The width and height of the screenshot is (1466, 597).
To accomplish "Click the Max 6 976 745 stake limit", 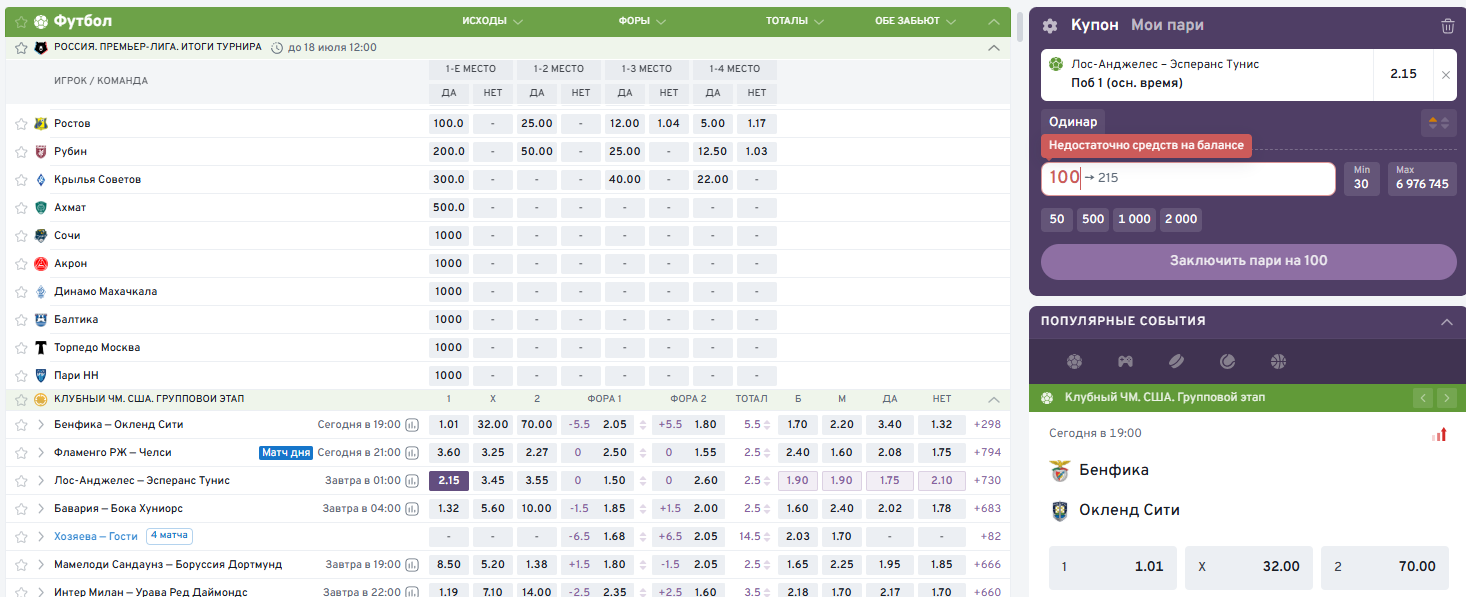I will [1422, 179].
